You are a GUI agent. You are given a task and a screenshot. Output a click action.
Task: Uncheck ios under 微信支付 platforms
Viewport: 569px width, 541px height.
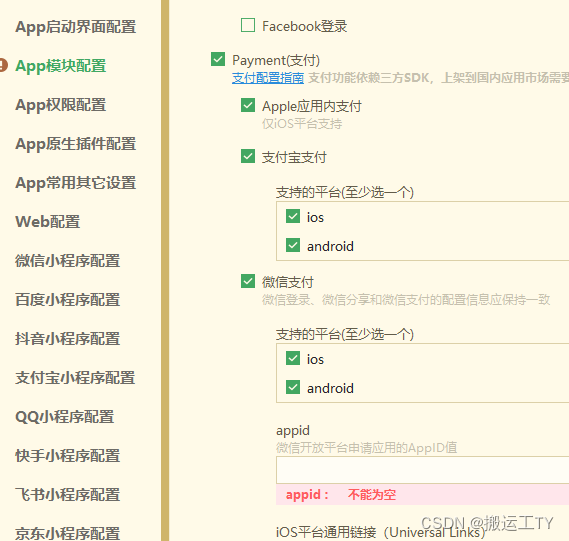pos(293,358)
